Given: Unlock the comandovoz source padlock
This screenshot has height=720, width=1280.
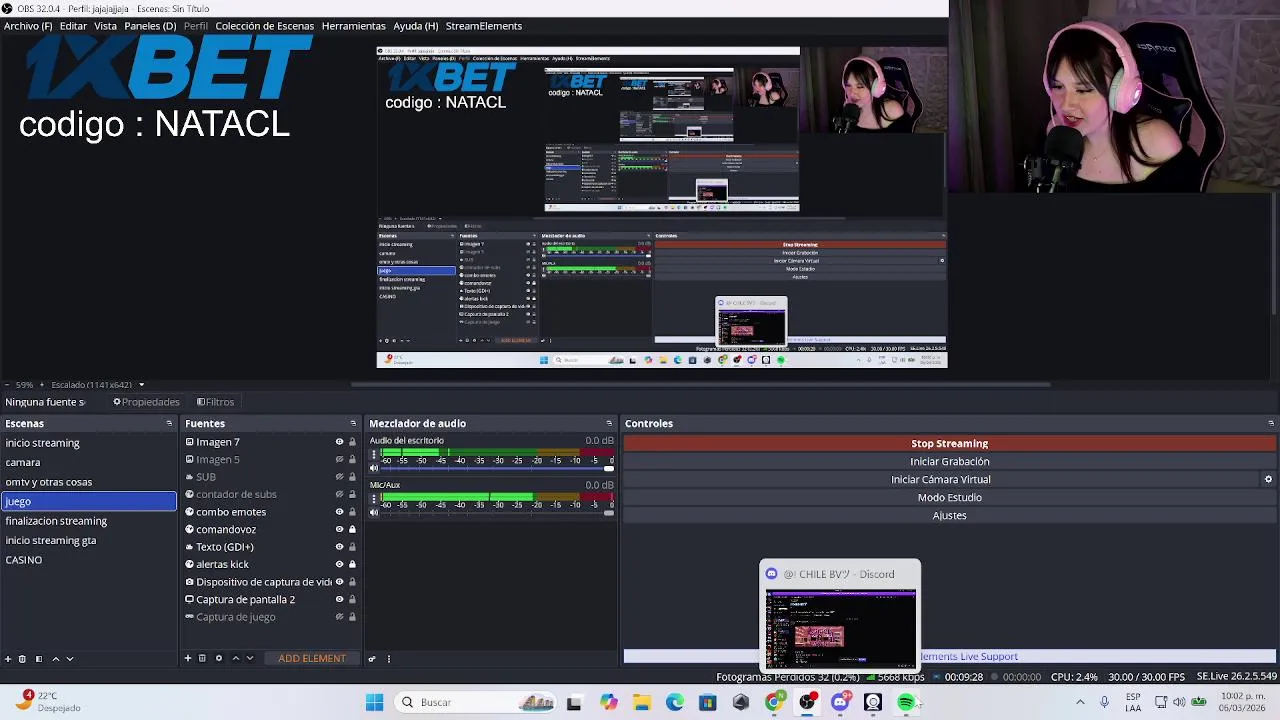Looking at the screenshot, I should coord(352,529).
